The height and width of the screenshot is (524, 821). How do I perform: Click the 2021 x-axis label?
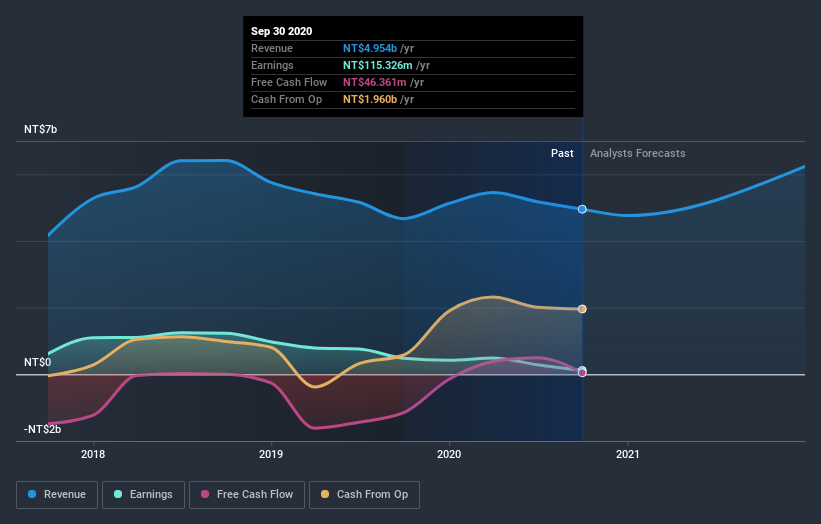coord(628,454)
